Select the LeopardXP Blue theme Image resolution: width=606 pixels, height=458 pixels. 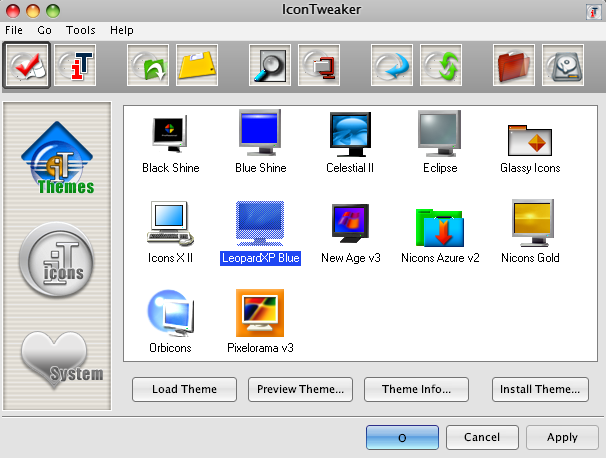[x=260, y=232]
